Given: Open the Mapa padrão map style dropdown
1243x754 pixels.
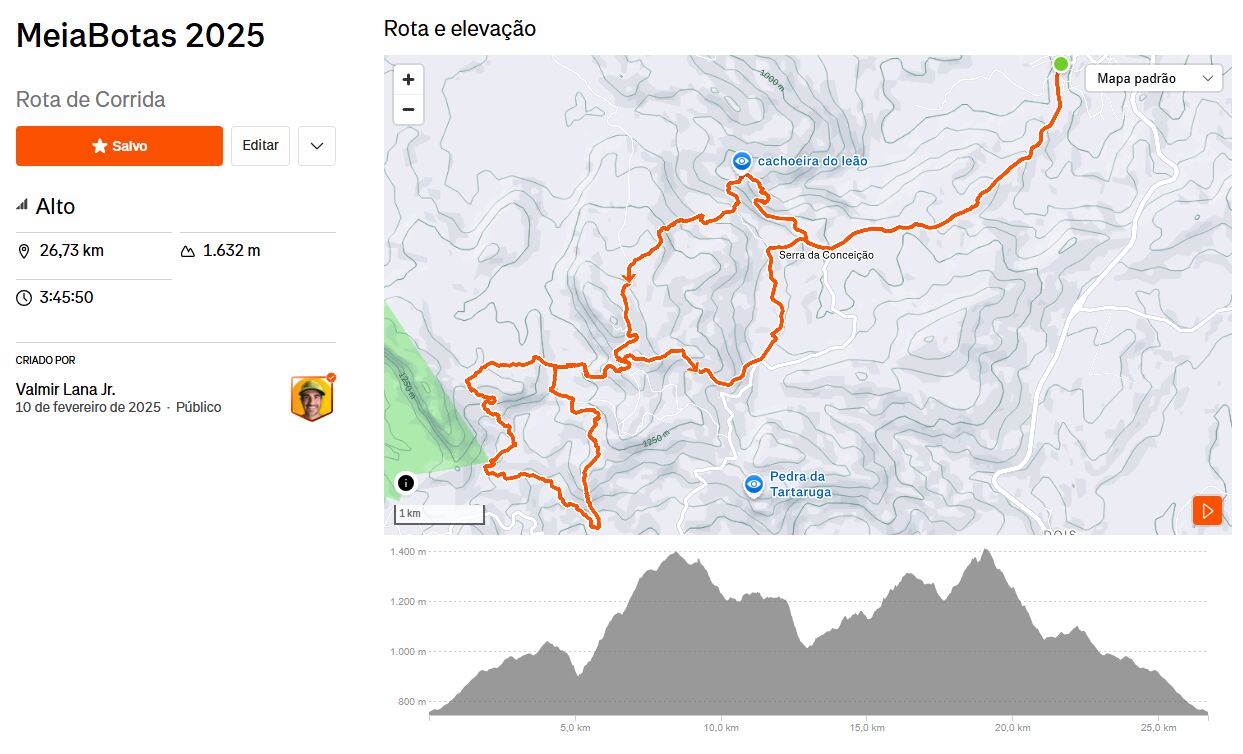Looking at the screenshot, I should point(1153,78).
